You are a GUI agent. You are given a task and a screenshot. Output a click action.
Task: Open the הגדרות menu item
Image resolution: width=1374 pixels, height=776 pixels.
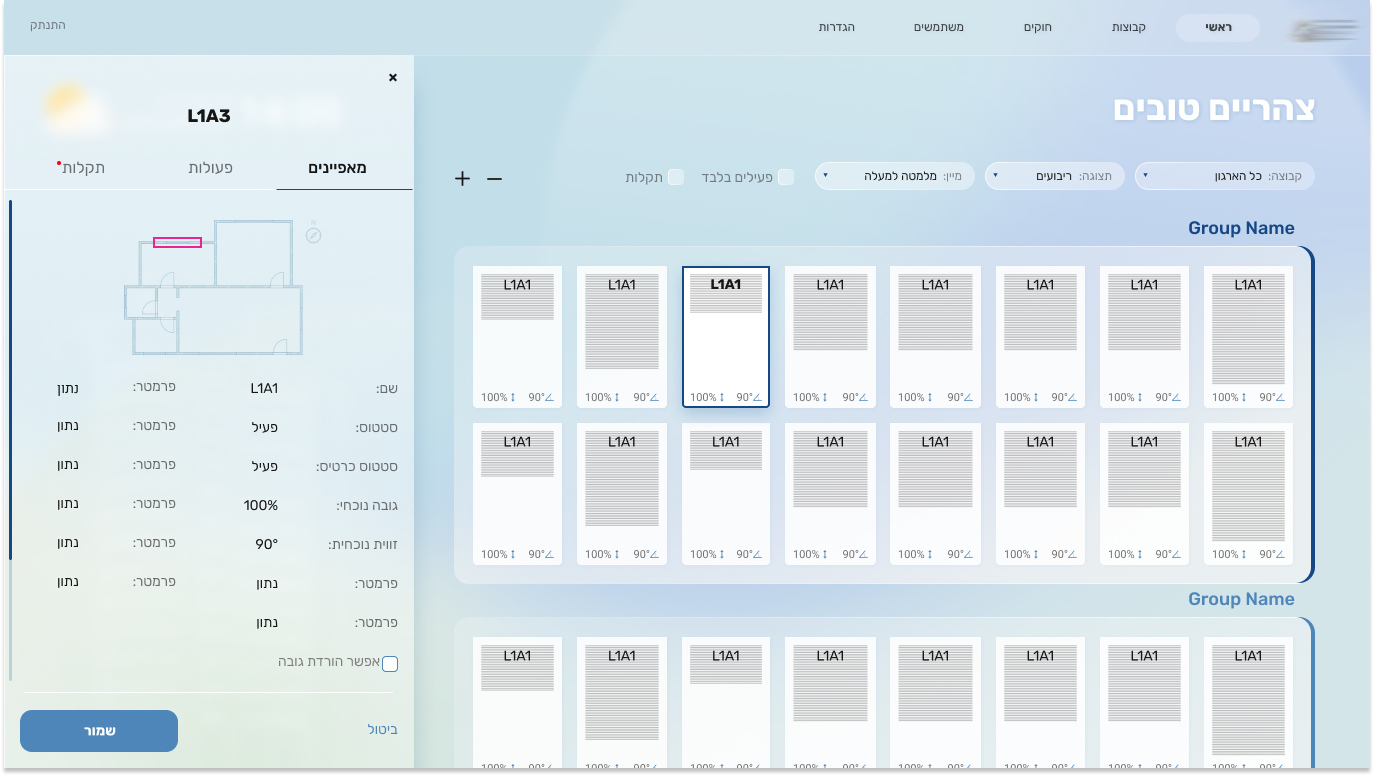[x=836, y=27]
